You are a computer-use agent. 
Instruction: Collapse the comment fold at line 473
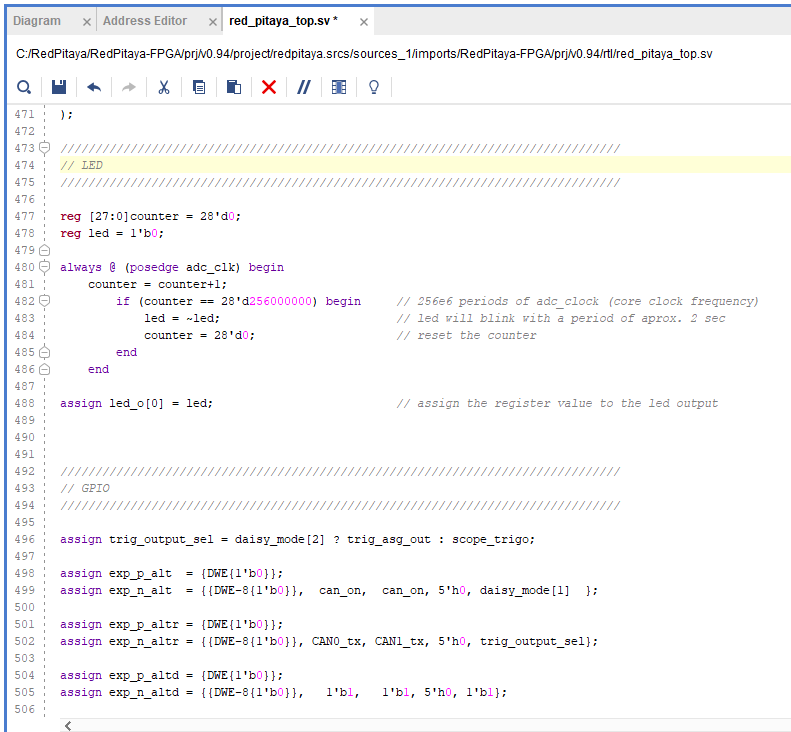44,148
